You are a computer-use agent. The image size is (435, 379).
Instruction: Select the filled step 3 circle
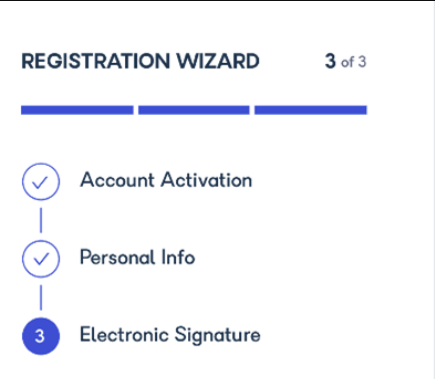(41, 336)
